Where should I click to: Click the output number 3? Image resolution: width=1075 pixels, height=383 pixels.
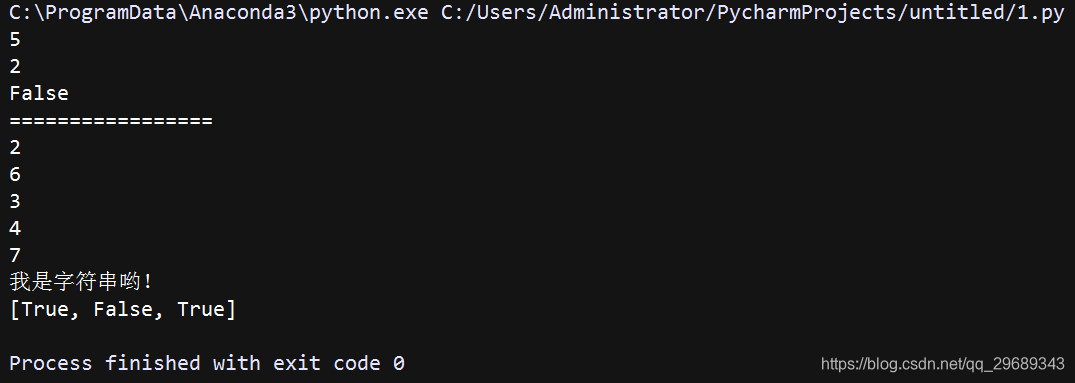(x=15, y=201)
